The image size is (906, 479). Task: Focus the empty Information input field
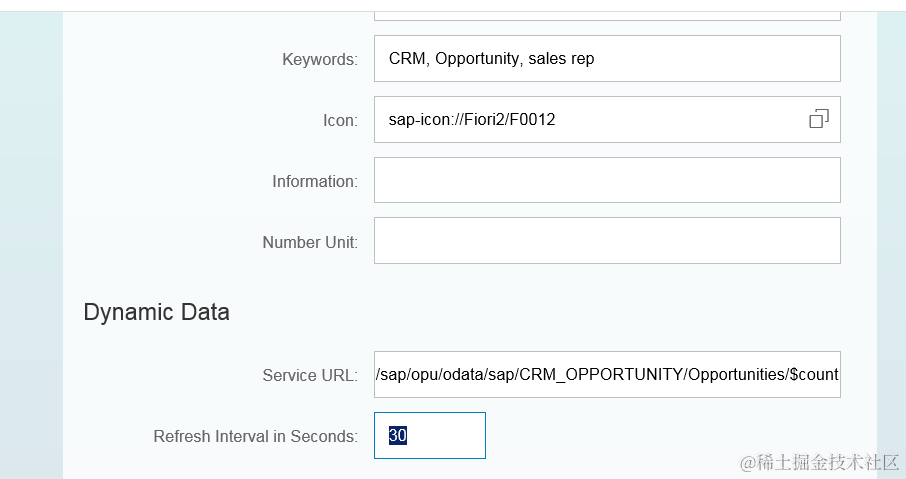coord(606,181)
